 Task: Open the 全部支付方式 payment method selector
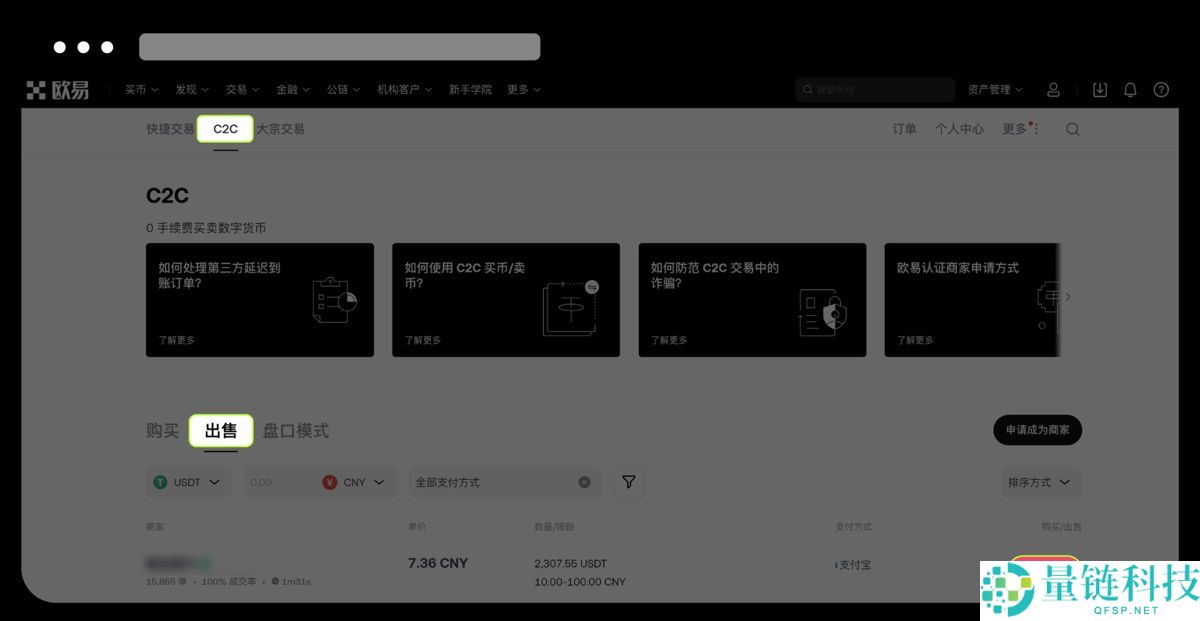pos(505,482)
